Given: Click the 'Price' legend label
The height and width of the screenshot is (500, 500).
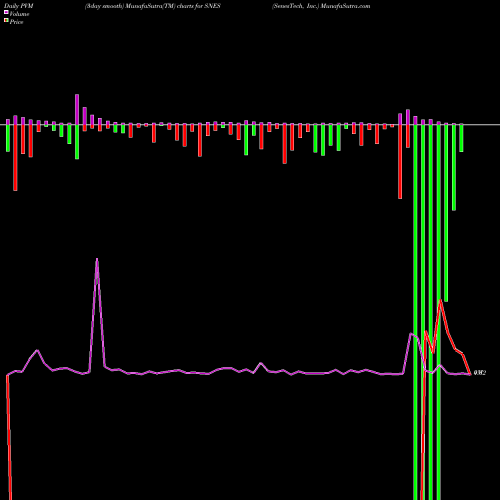Looking at the screenshot, I should [x=16, y=22].
